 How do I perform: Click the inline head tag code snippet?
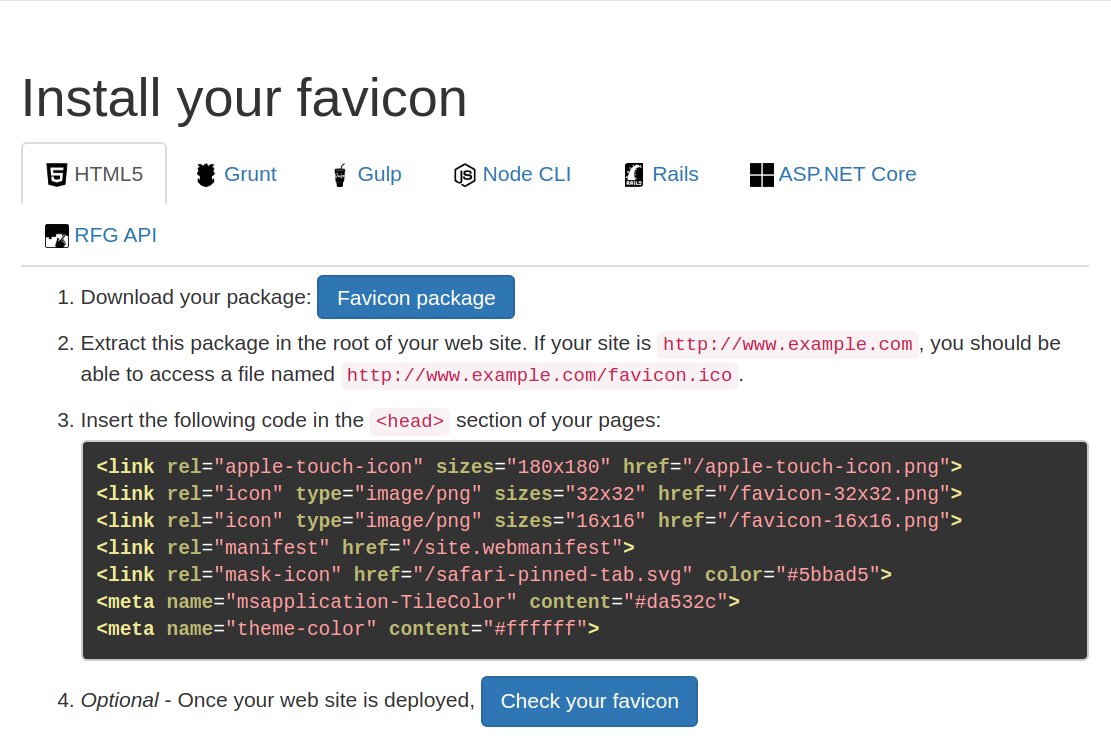410,421
